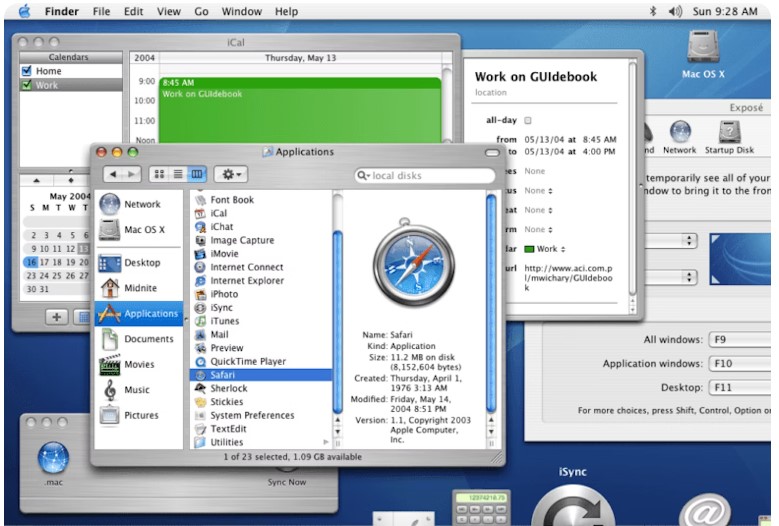Open Network in Finder sidebar
Viewport: 779px width, 526px height.
pos(138,204)
